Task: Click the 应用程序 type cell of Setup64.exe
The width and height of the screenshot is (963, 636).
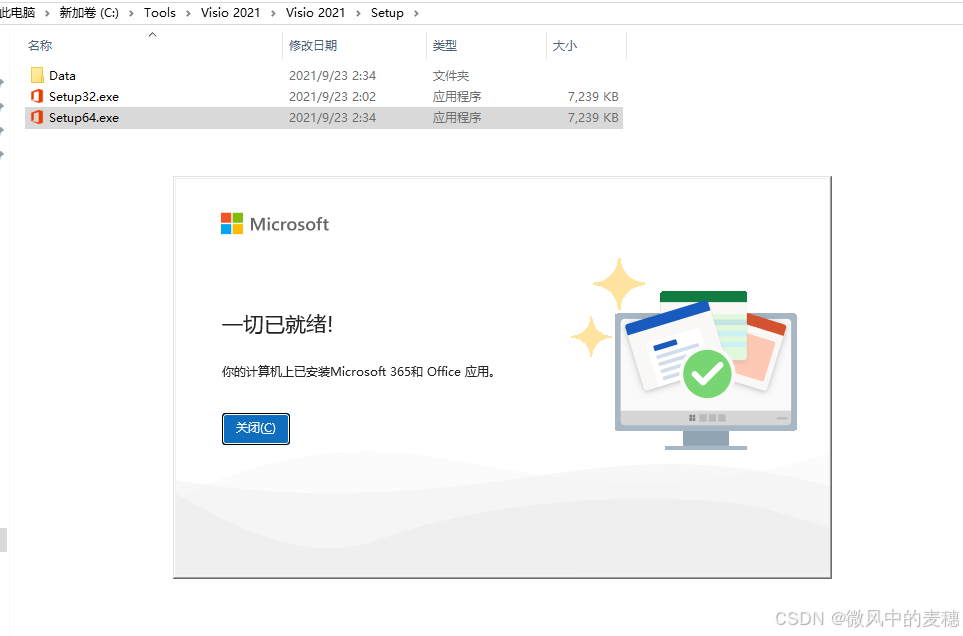Action: click(457, 117)
